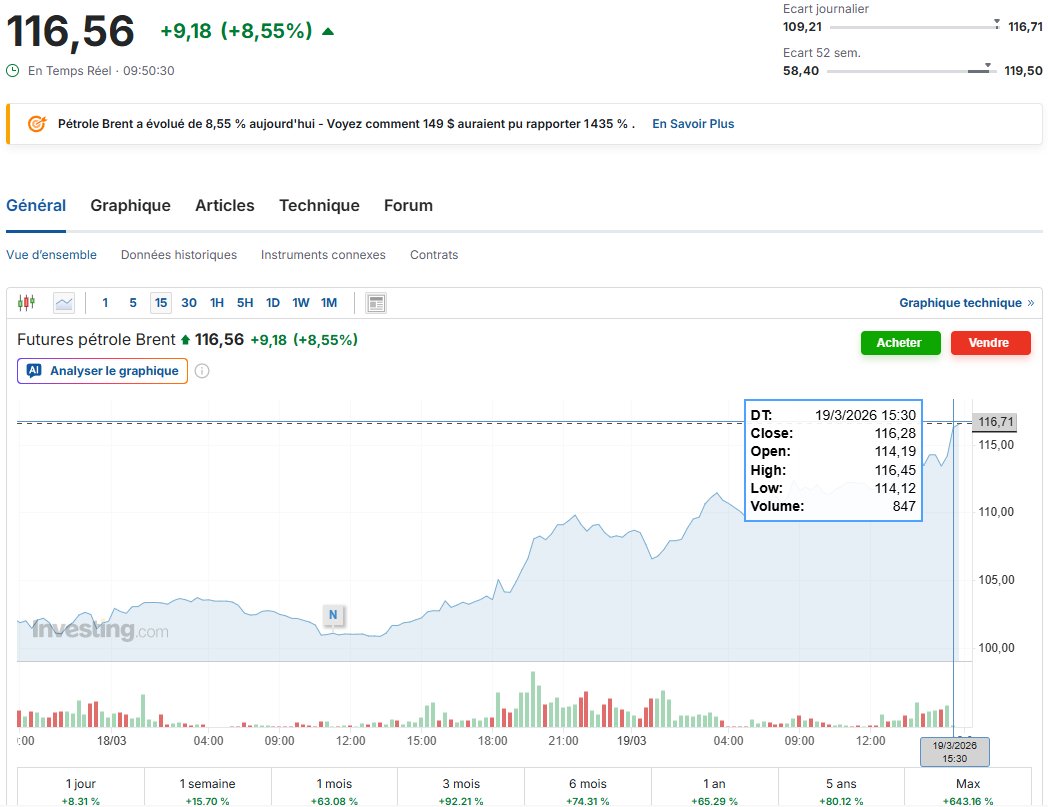Click the info icon beside Analyser le graphique
This screenshot has height=807, width=1048.
tap(202, 371)
